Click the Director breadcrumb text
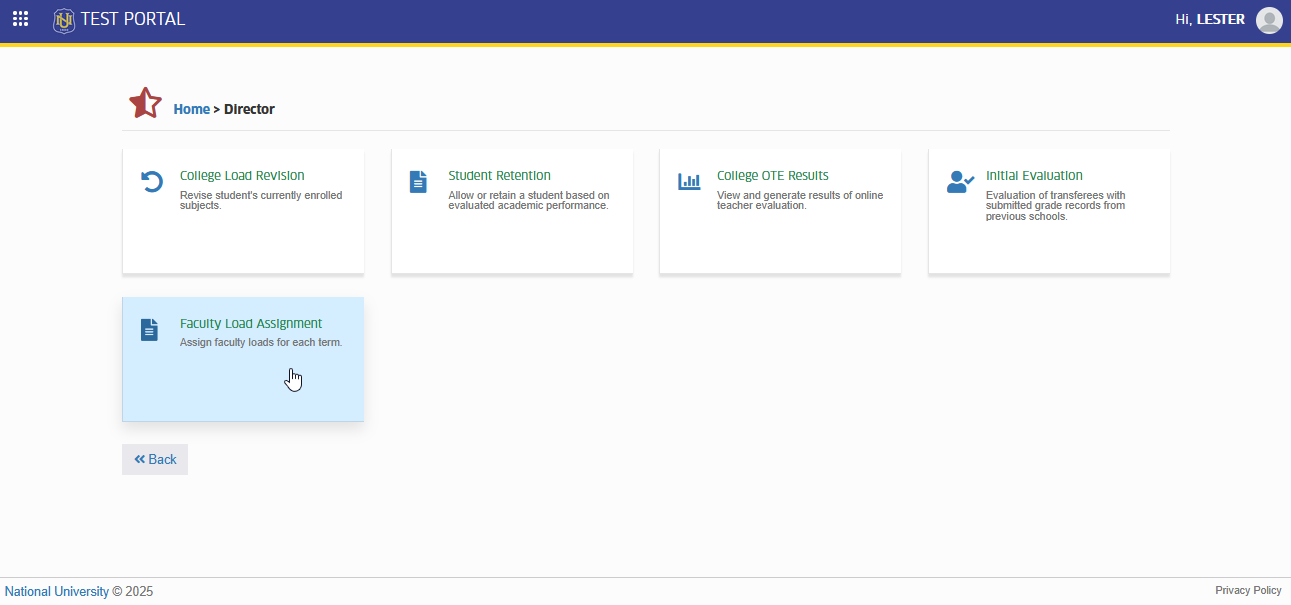Image resolution: width=1291 pixels, height=605 pixels. [249, 109]
